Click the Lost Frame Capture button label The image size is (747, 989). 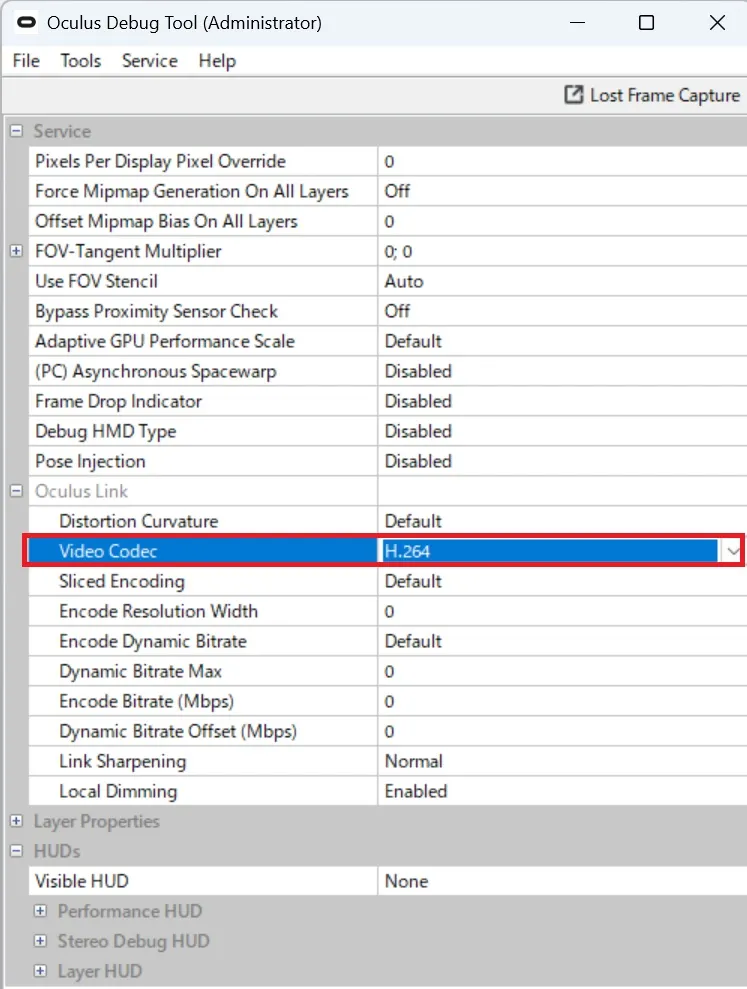coord(665,95)
